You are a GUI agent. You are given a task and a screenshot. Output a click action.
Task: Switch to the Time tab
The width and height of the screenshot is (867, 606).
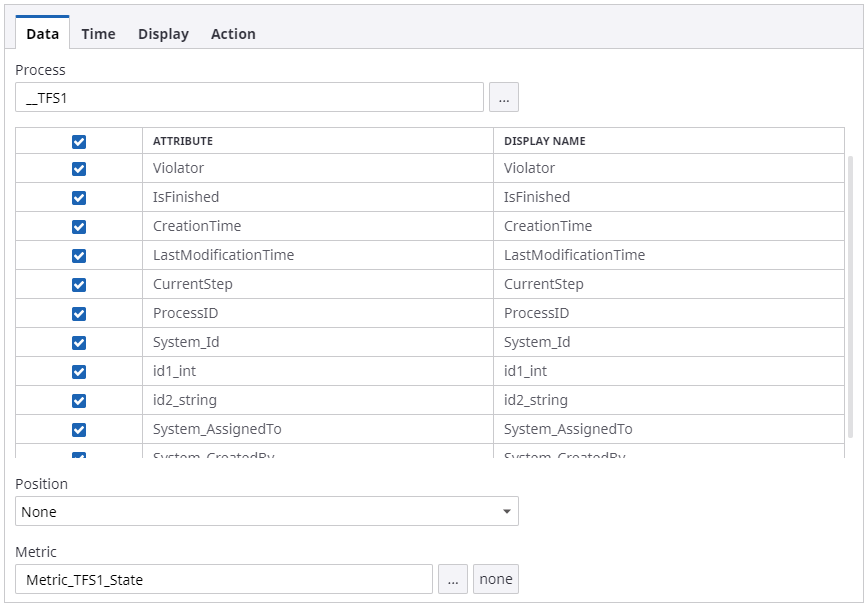click(x=98, y=34)
